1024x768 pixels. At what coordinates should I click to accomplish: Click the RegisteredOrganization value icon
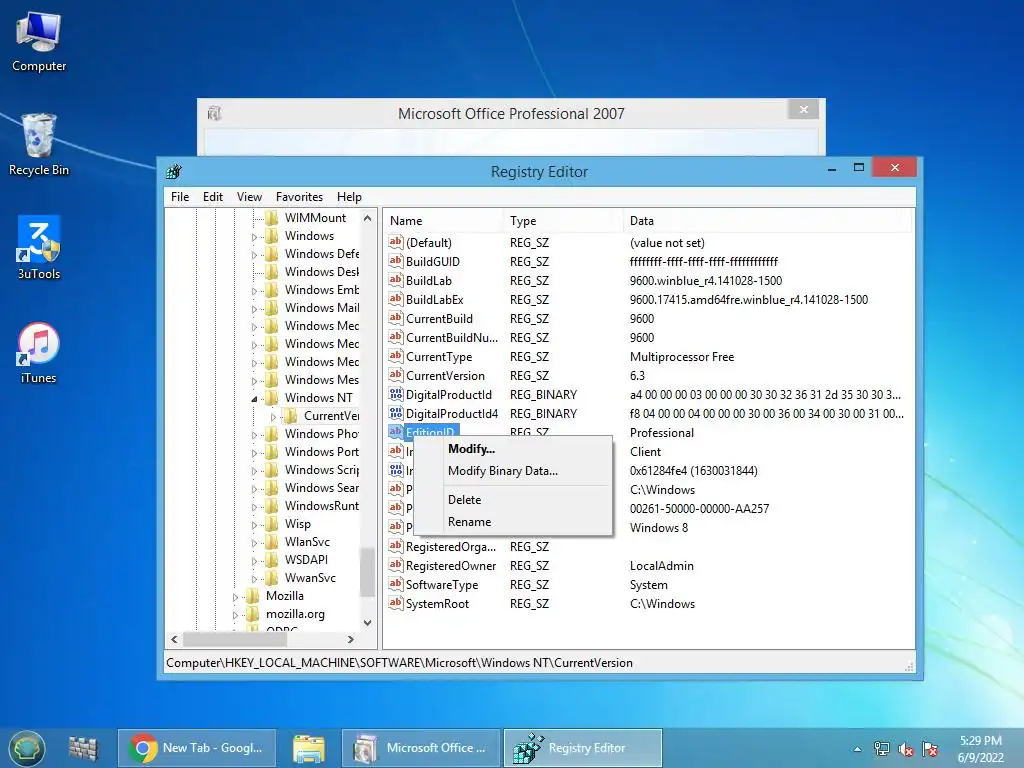tap(396, 546)
